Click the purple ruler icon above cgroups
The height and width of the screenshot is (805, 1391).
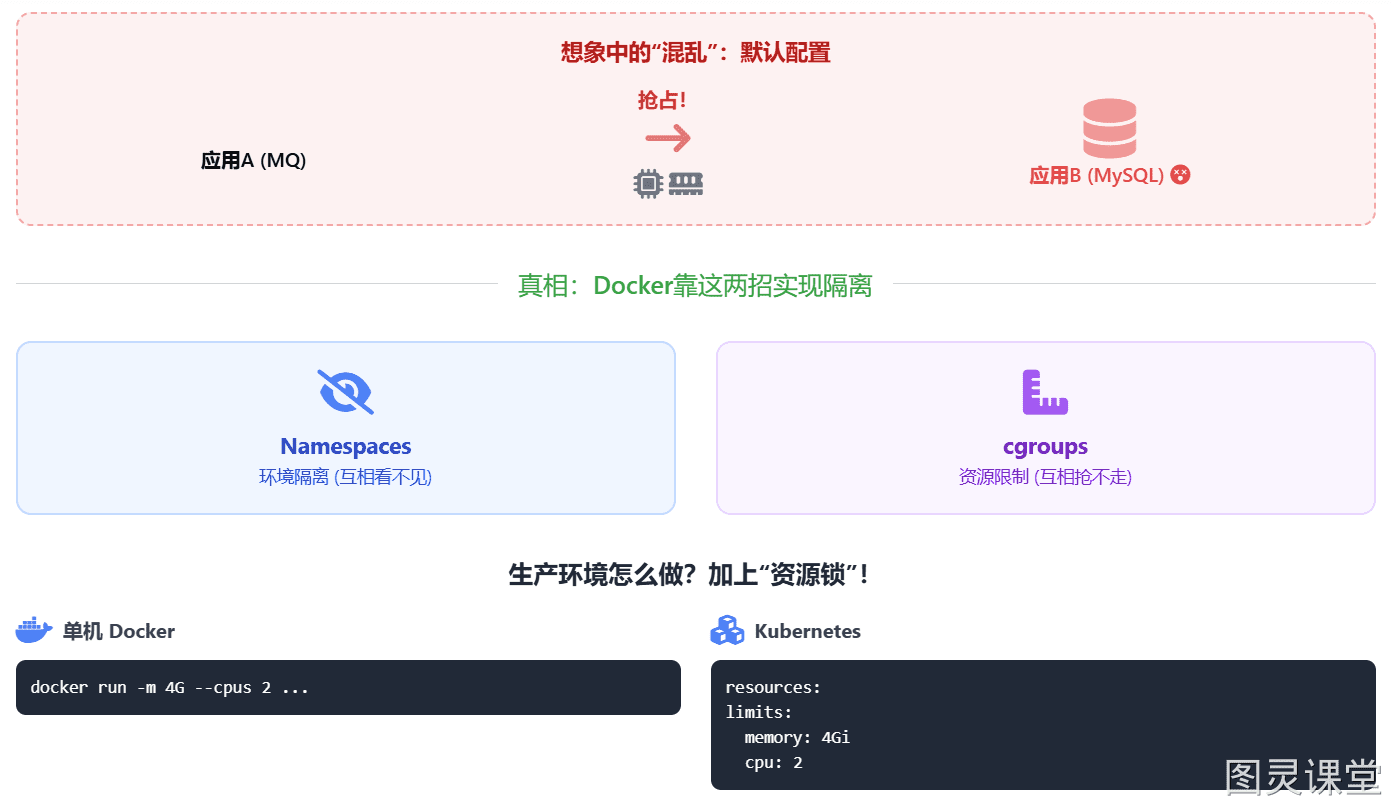point(1045,392)
